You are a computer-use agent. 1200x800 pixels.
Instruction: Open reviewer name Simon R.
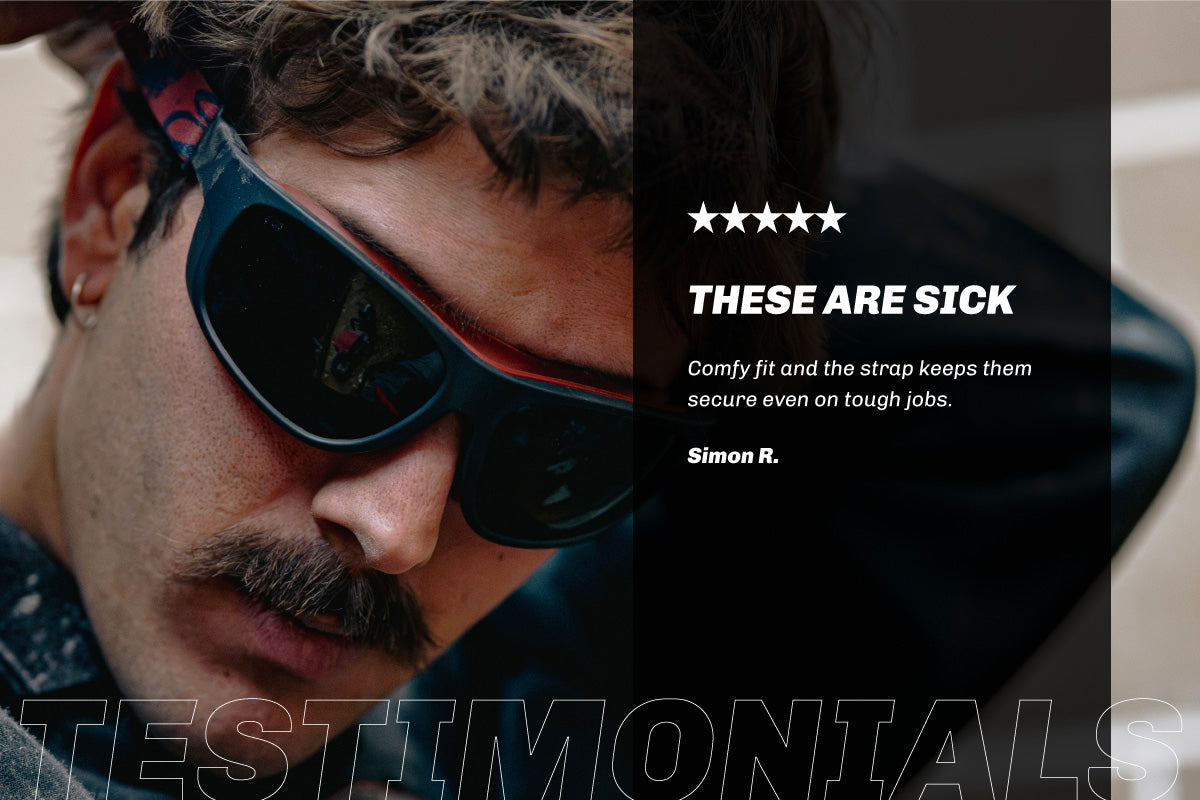[733, 456]
